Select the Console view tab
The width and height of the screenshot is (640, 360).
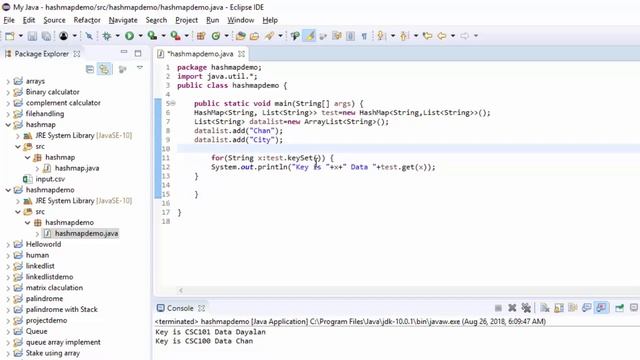[x=180, y=308]
